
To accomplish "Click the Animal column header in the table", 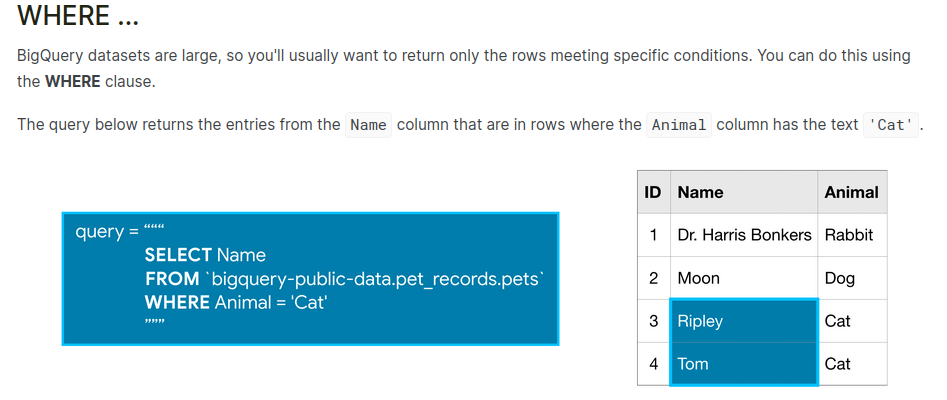I will pos(851,192).
